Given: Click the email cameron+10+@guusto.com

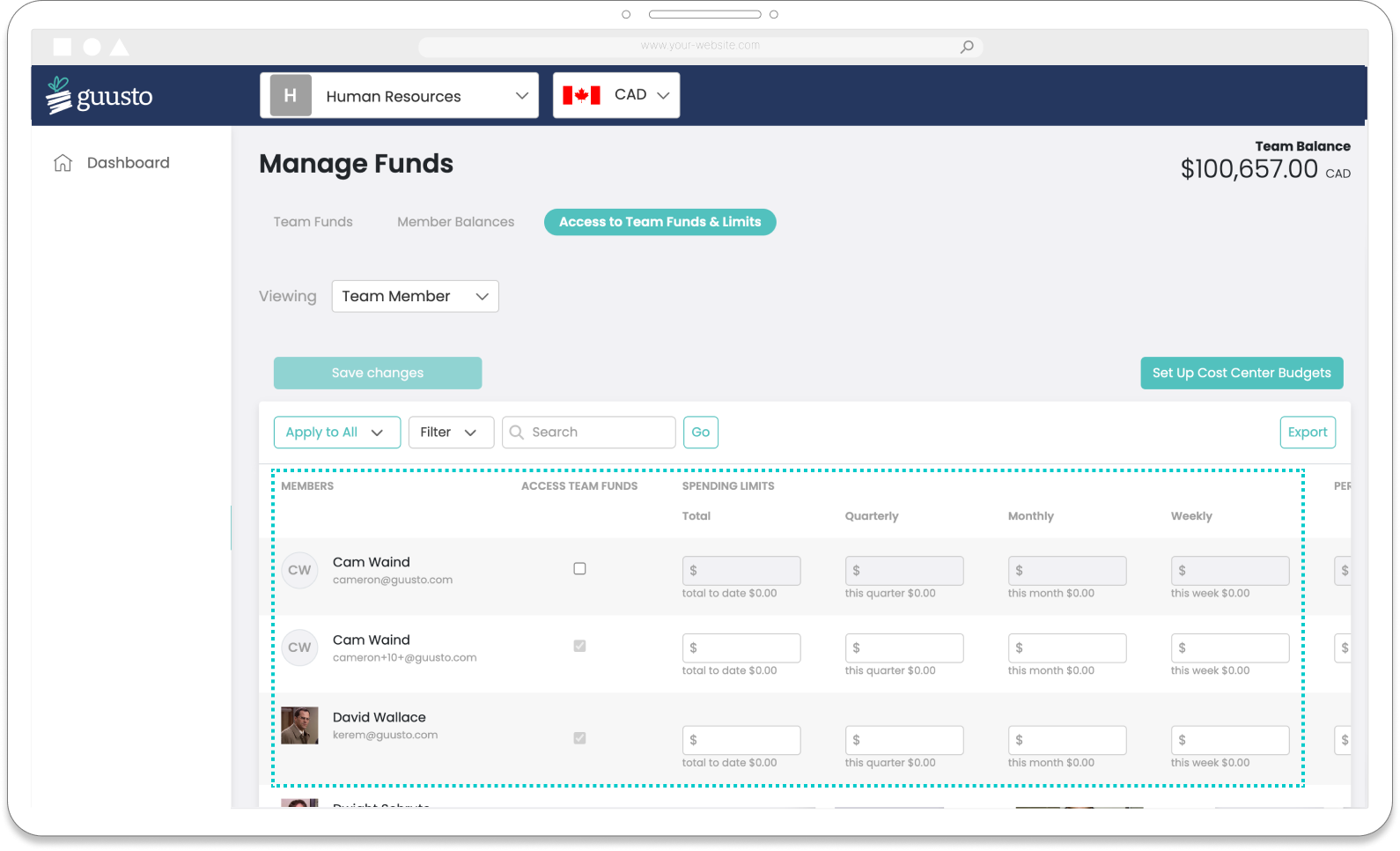Looking at the screenshot, I should click(x=405, y=658).
